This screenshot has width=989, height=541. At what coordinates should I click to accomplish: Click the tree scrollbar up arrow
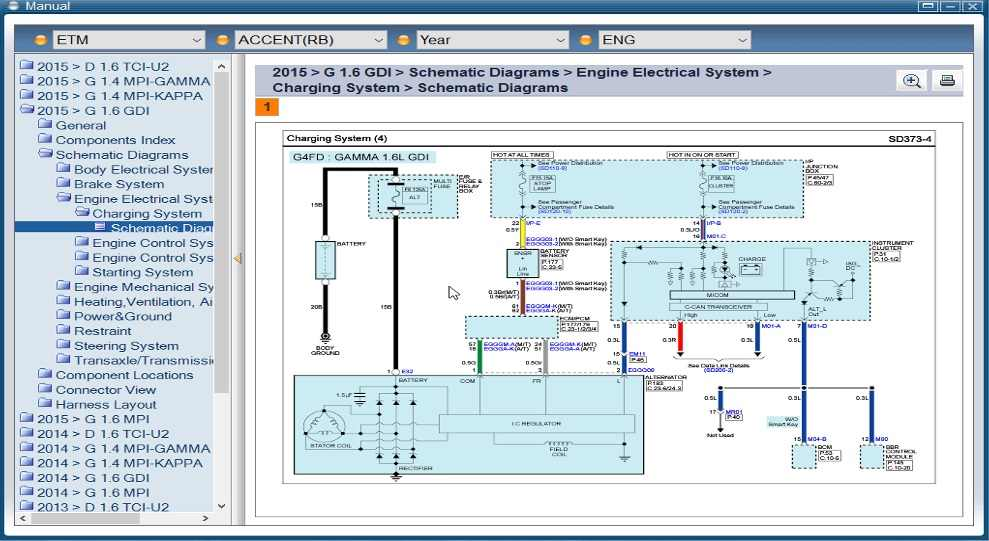coord(222,65)
